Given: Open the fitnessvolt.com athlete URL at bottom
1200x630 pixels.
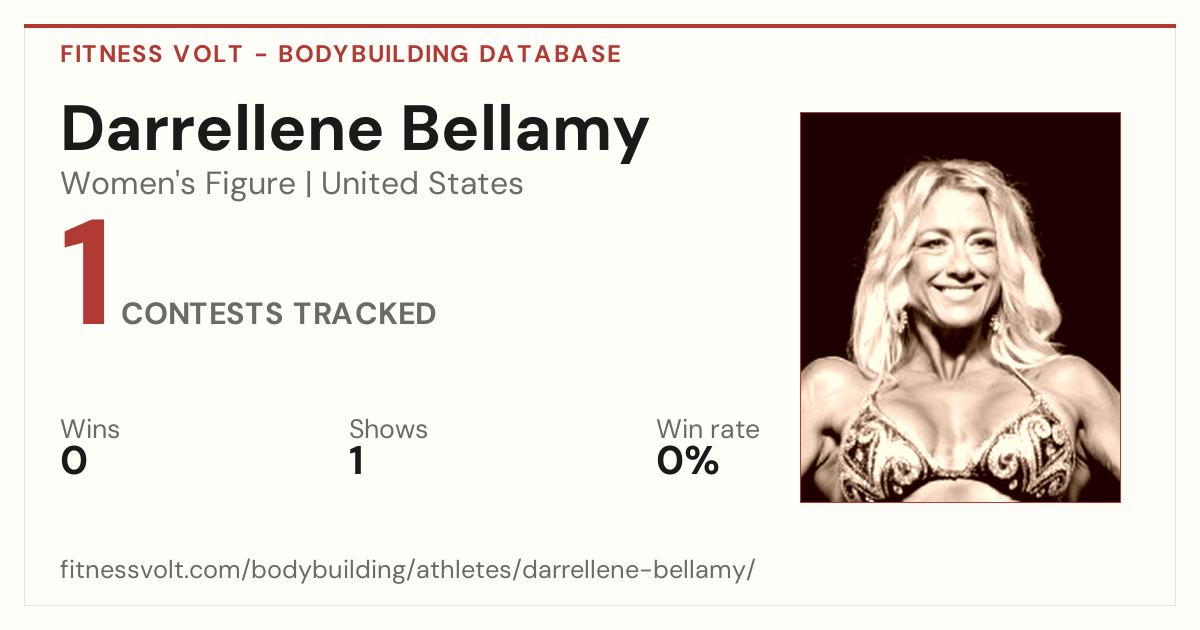Looking at the screenshot, I should point(407,570).
